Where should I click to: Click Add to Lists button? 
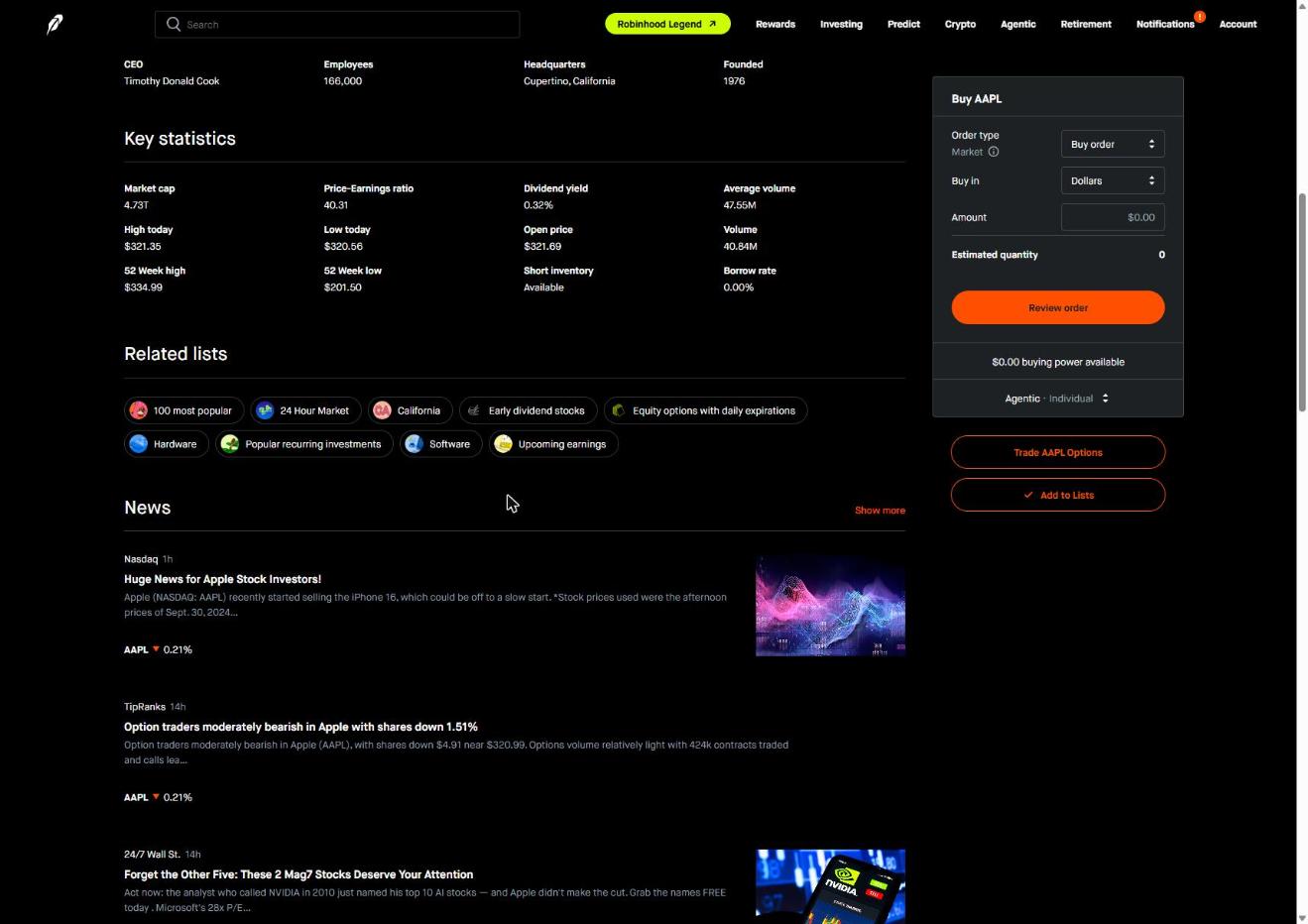tap(1058, 495)
